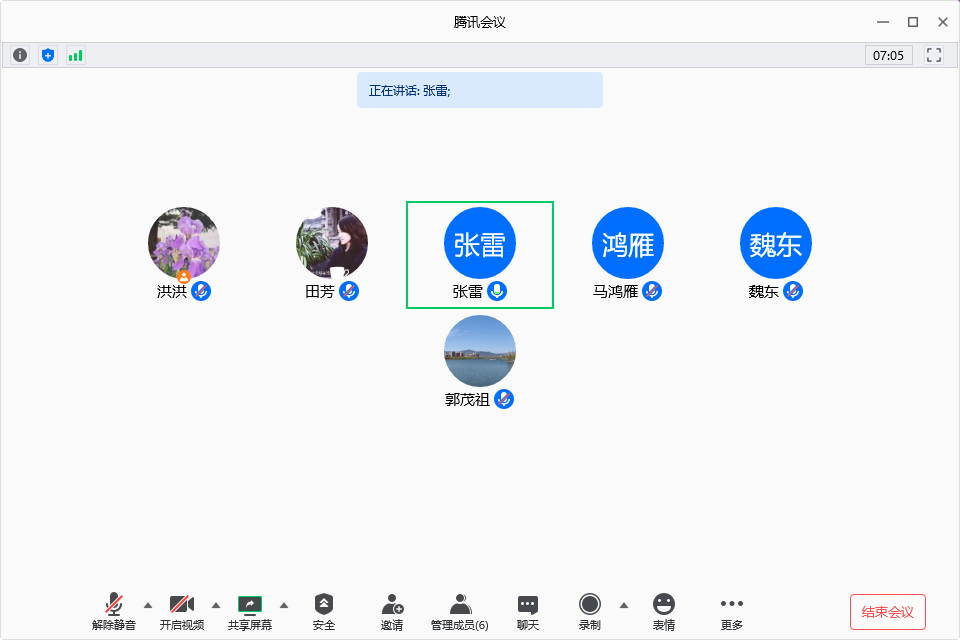960x640 pixels.
Task: Enter full screen mode
Action: [x=934, y=55]
